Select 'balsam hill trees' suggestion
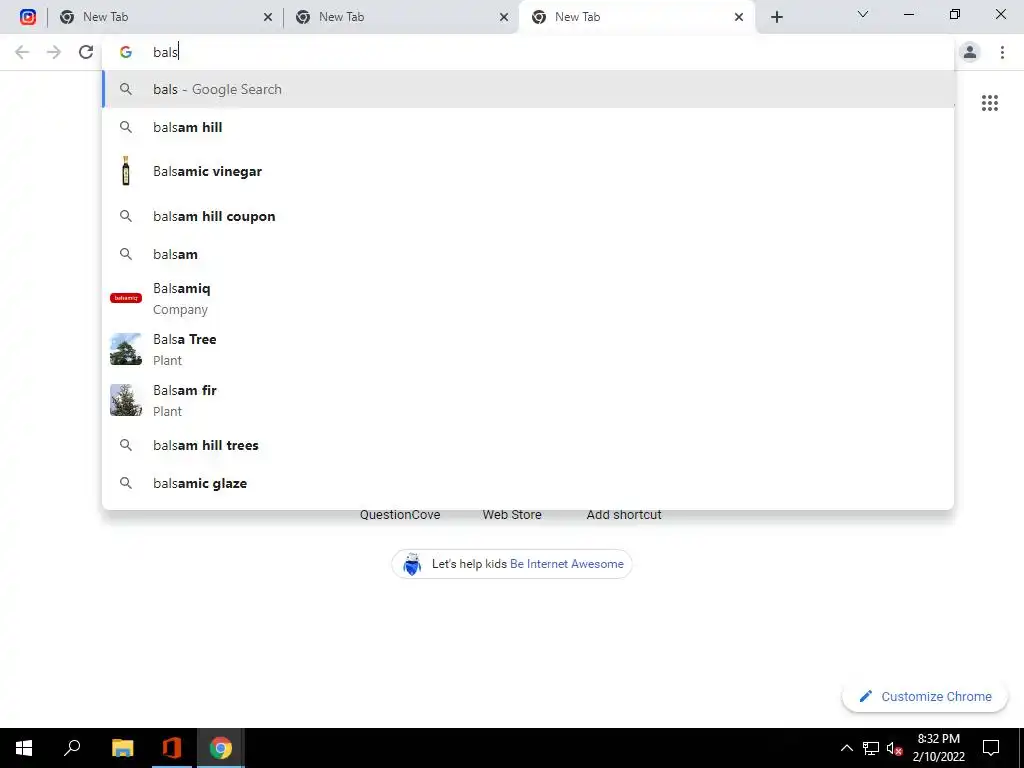Screen dimensions: 1024x768 click(x=528, y=445)
